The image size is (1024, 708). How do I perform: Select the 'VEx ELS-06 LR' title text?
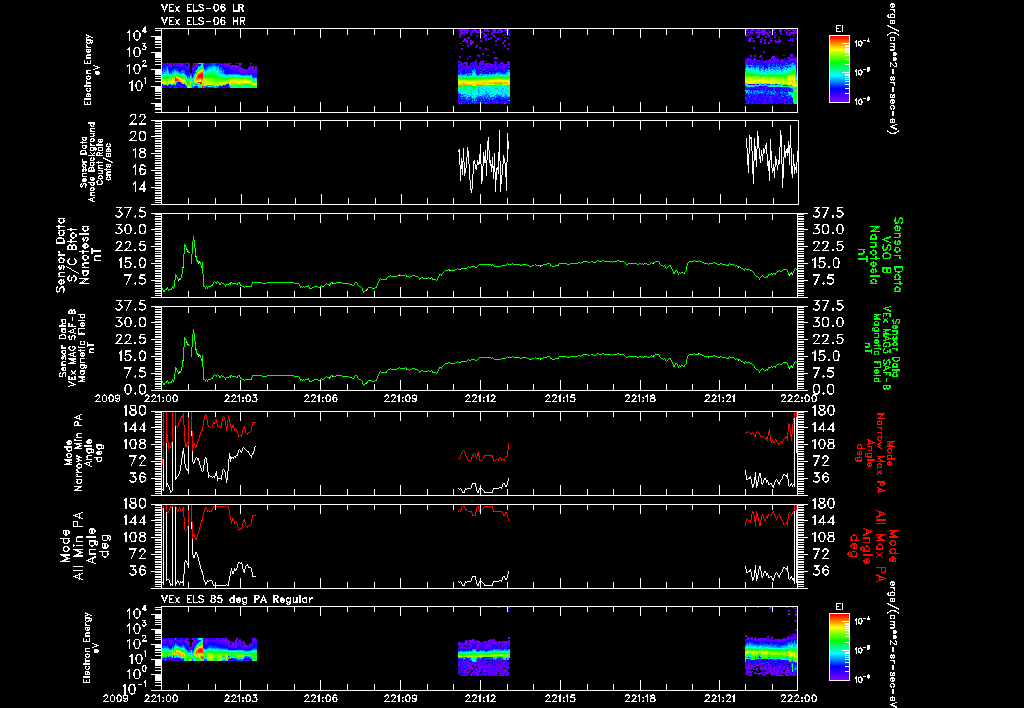pos(202,8)
